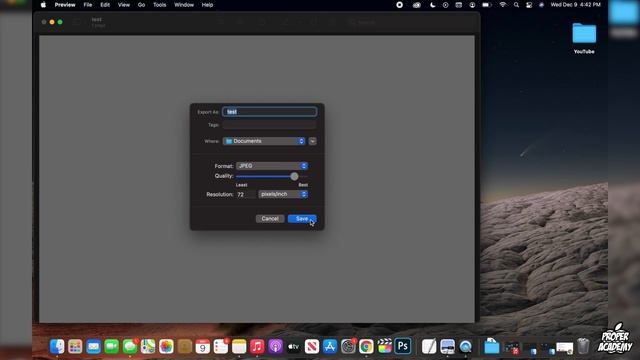Click the Resolution value field showing 72
This screenshot has height=360, width=640.
coord(245,194)
